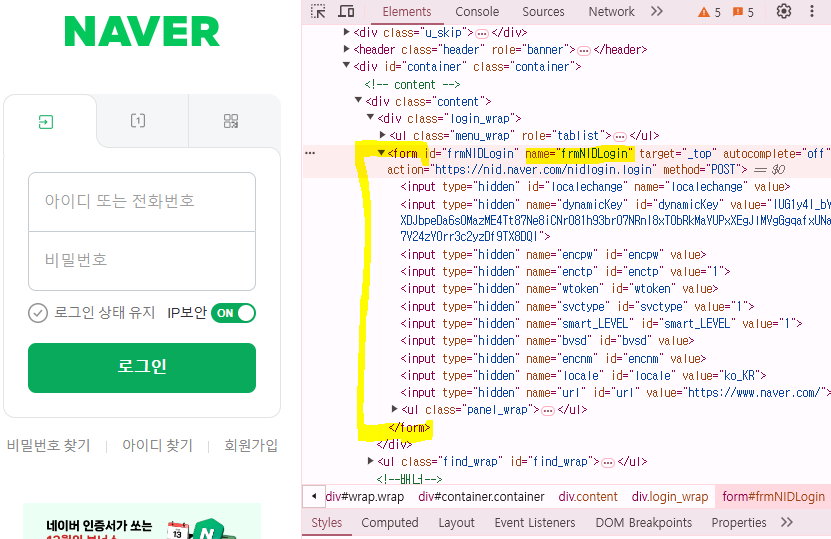831x539 pixels.
Task: Expand collapsed ellipsis in u_skip div
Action: pos(482,34)
